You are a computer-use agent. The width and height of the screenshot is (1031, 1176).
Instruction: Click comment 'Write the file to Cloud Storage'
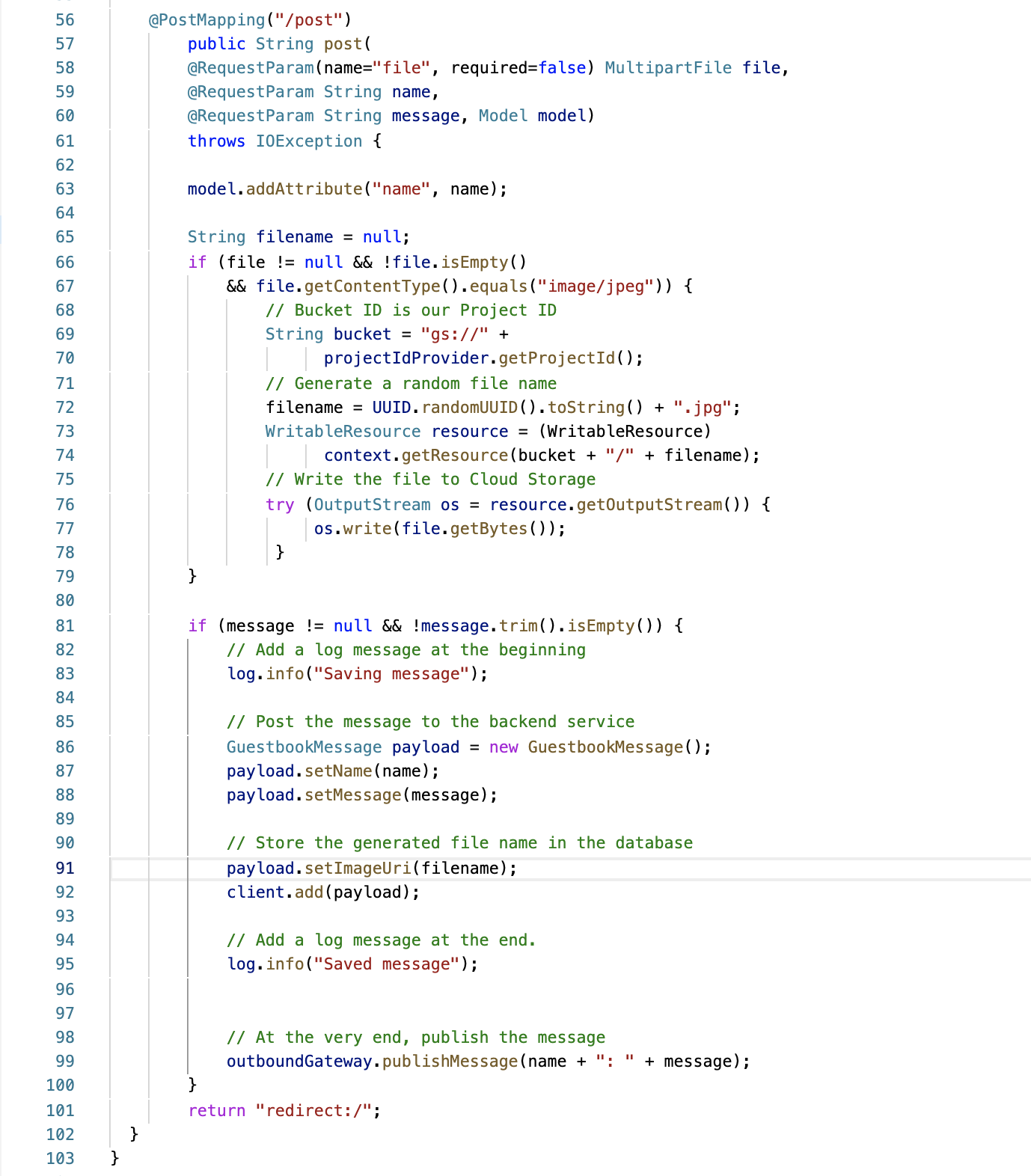click(x=430, y=479)
